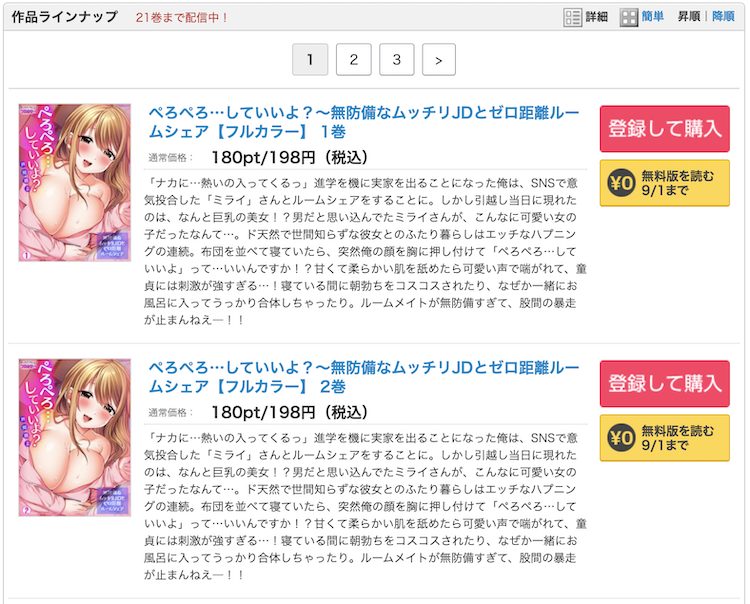Viewport: 750px width, 604px height.
Task: Click 登録して購入 button for volume 2
Action: point(664,384)
